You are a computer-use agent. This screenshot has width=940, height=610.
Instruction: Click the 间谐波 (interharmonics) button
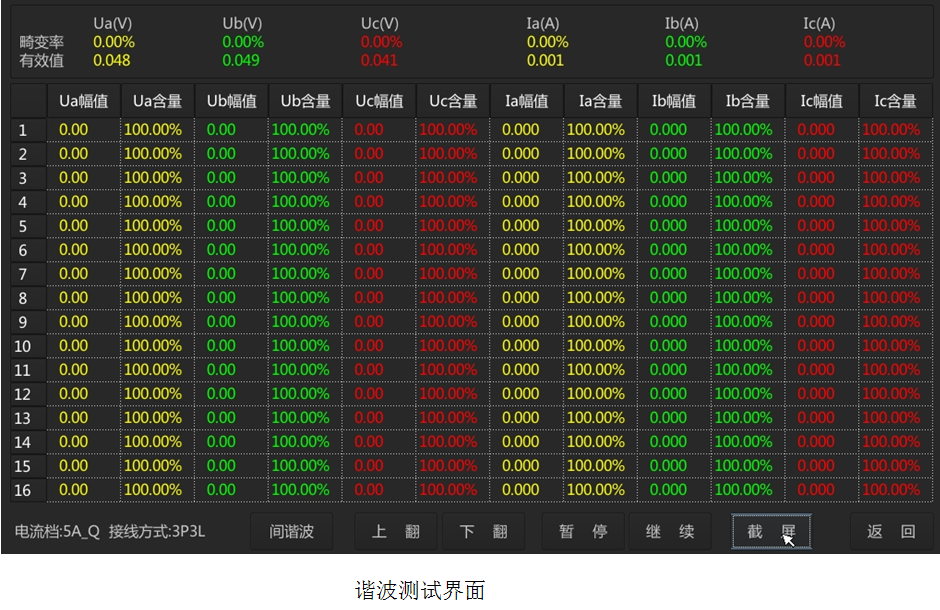[x=291, y=532]
